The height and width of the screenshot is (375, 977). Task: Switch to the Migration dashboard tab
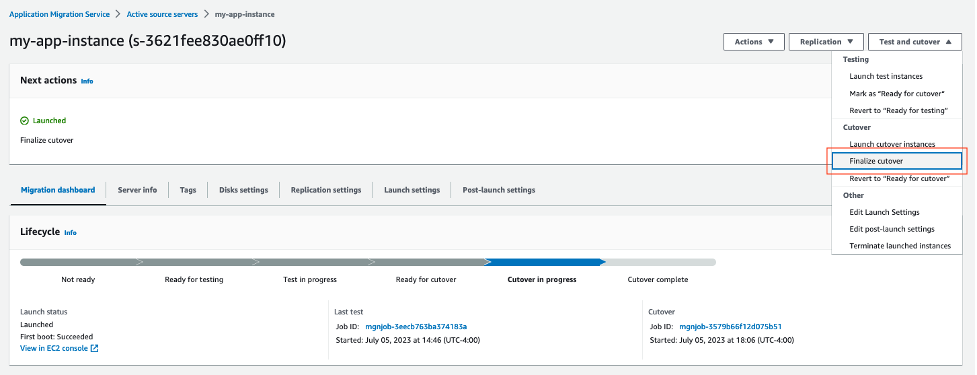point(58,190)
